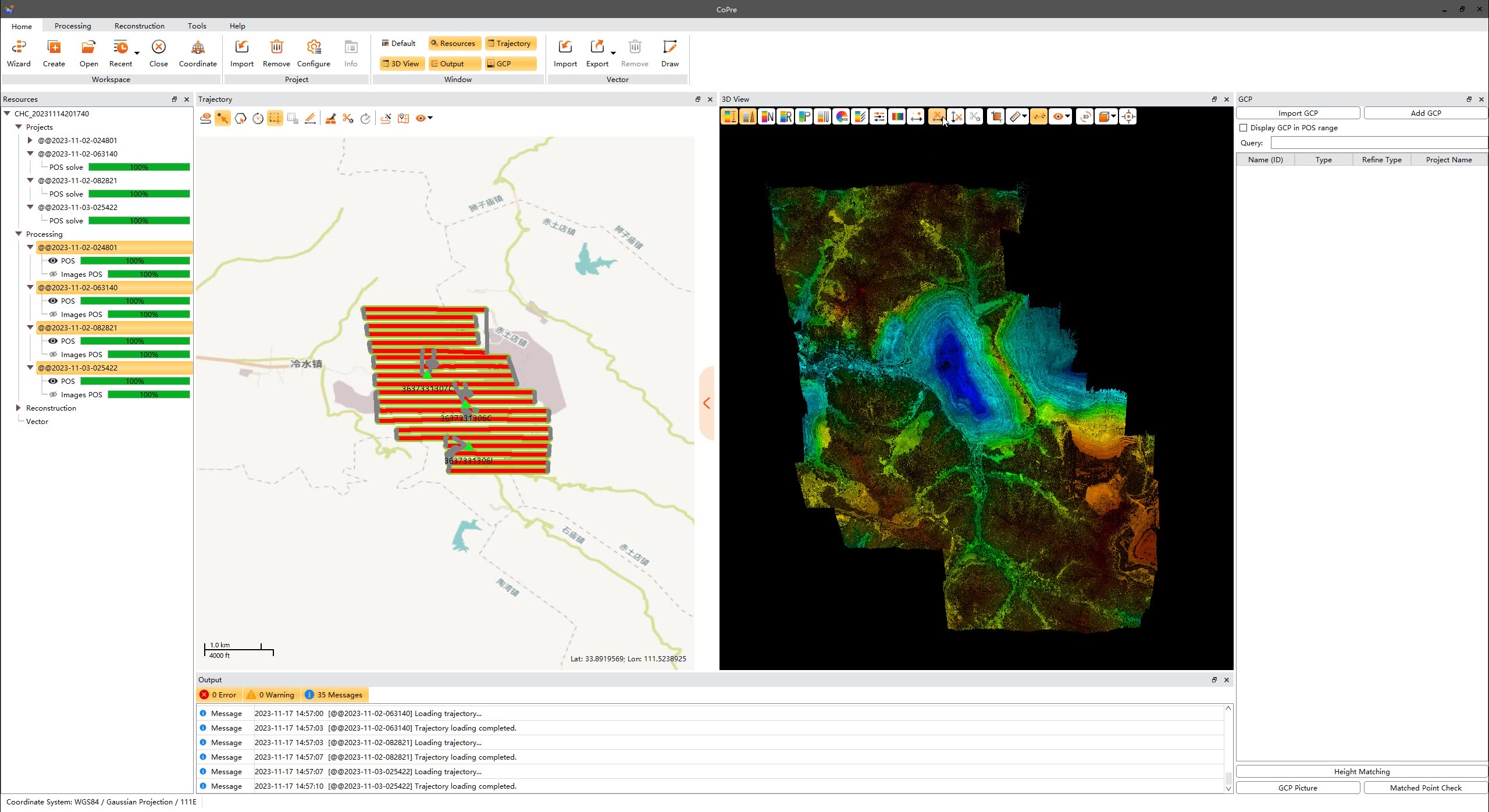Select the crop tool in 3D View toolbar

point(995,116)
